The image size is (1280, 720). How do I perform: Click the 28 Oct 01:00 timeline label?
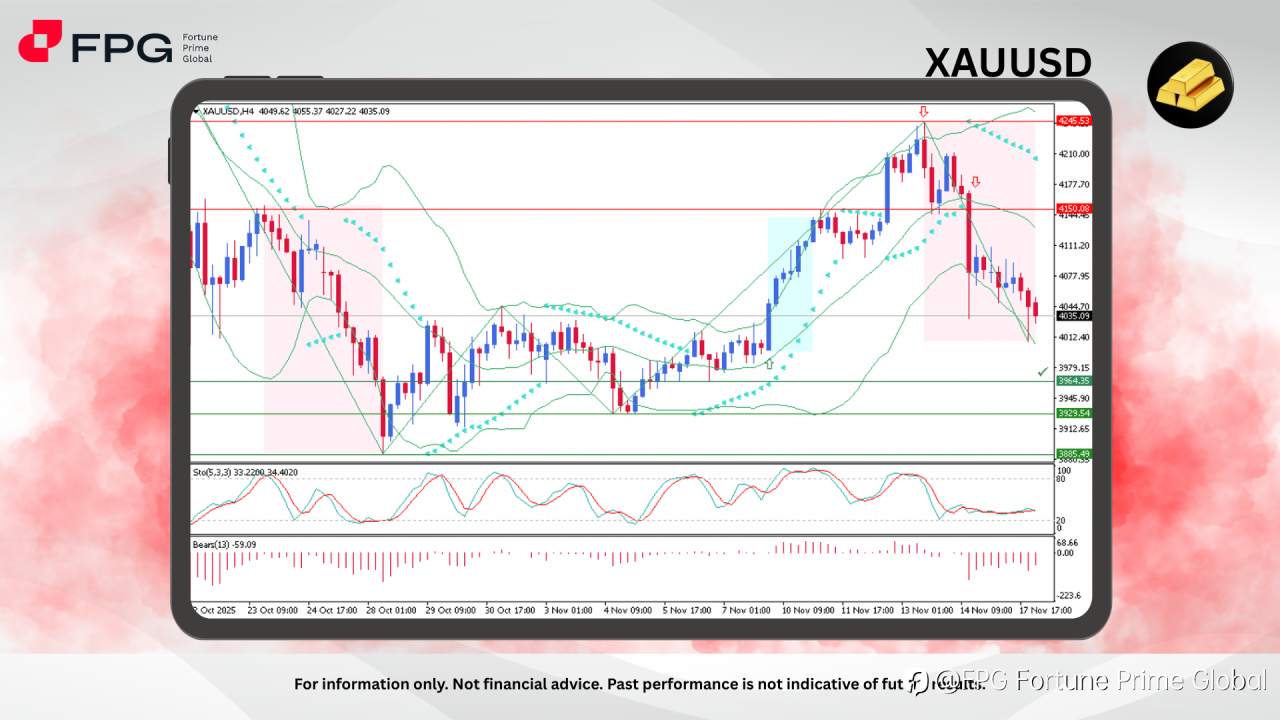tap(392, 609)
